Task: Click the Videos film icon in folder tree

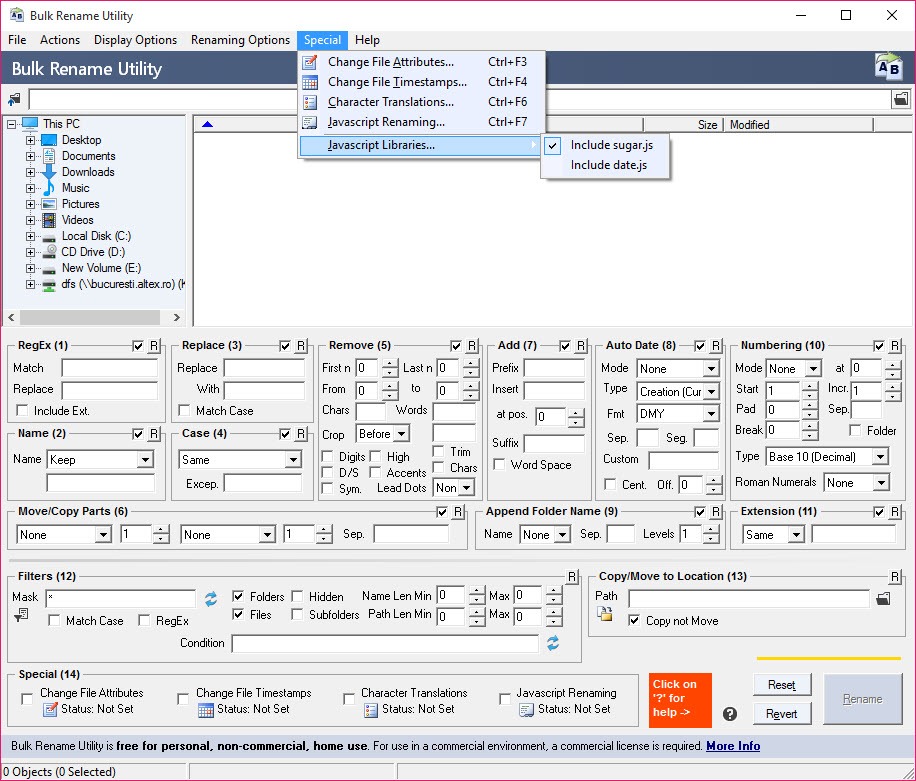Action: (x=49, y=220)
